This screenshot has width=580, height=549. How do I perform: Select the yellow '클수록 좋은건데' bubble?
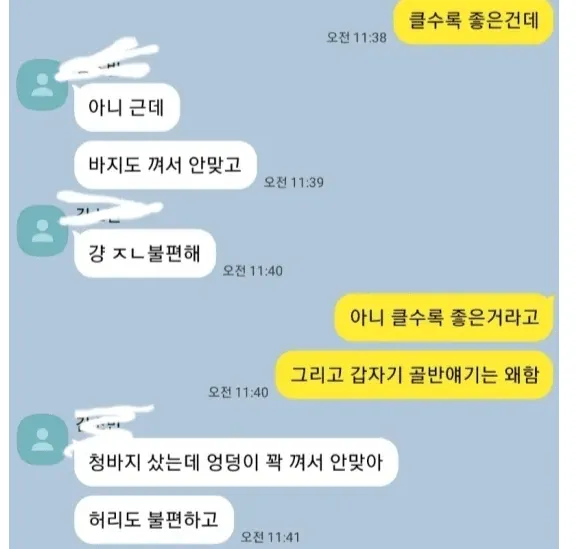pyautogui.click(x=473, y=21)
